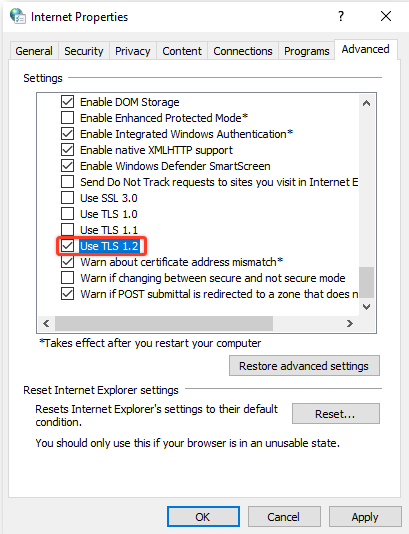Uncheck Warn about certificate address mismatch
The image size is (409, 534).
[x=67, y=262]
